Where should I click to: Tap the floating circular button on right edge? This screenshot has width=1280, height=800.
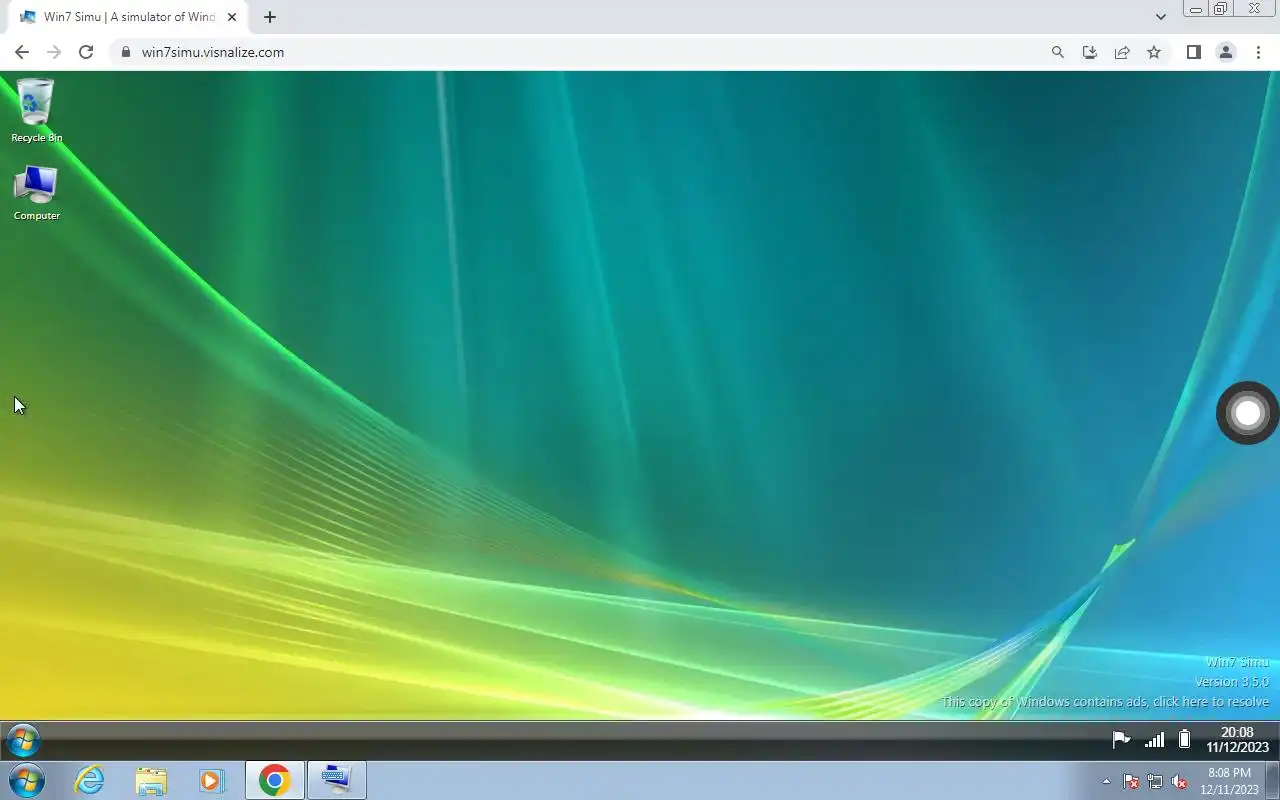(1247, 412)
